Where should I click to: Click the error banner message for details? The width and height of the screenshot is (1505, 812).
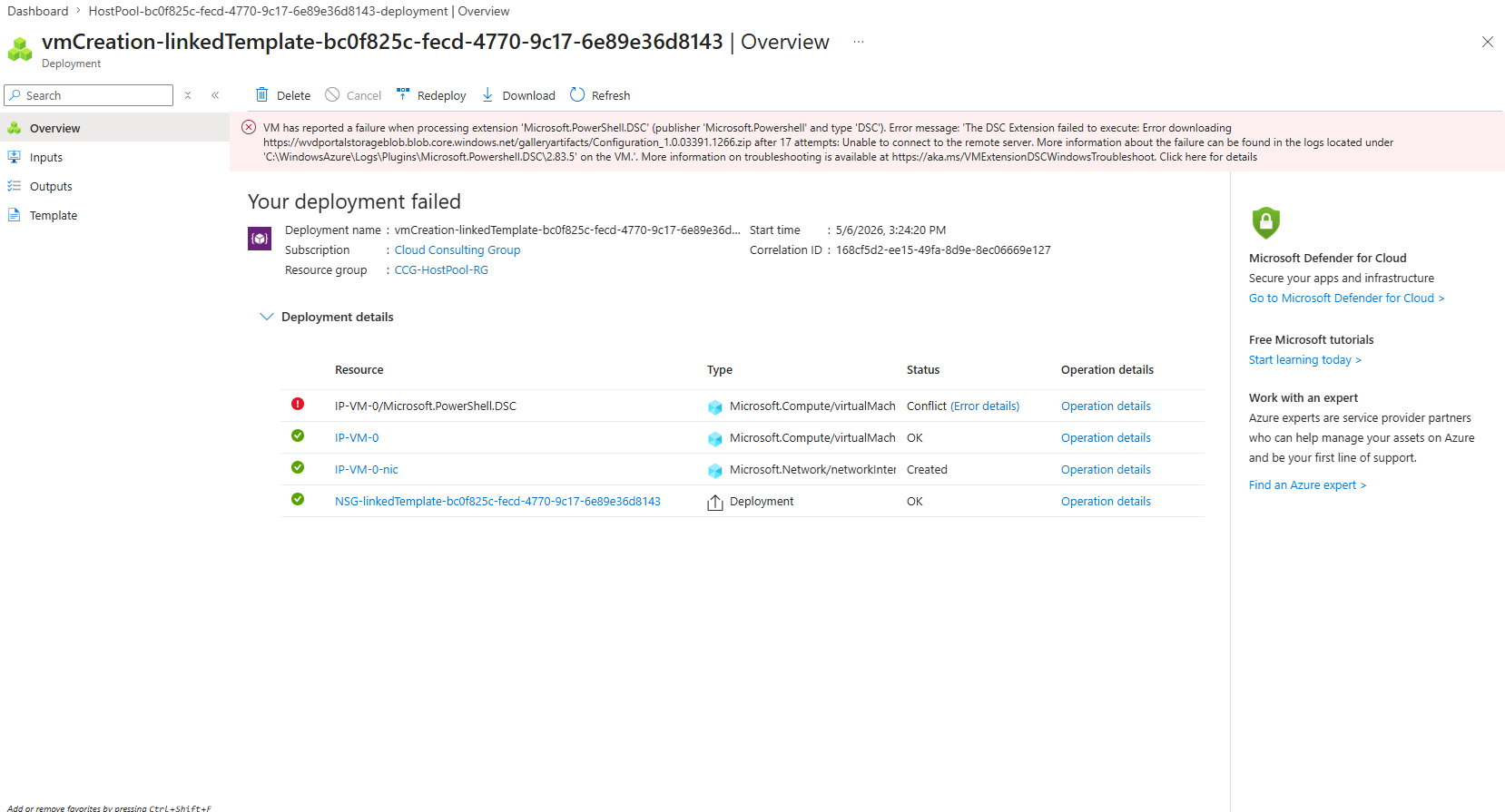coord(828,142)
